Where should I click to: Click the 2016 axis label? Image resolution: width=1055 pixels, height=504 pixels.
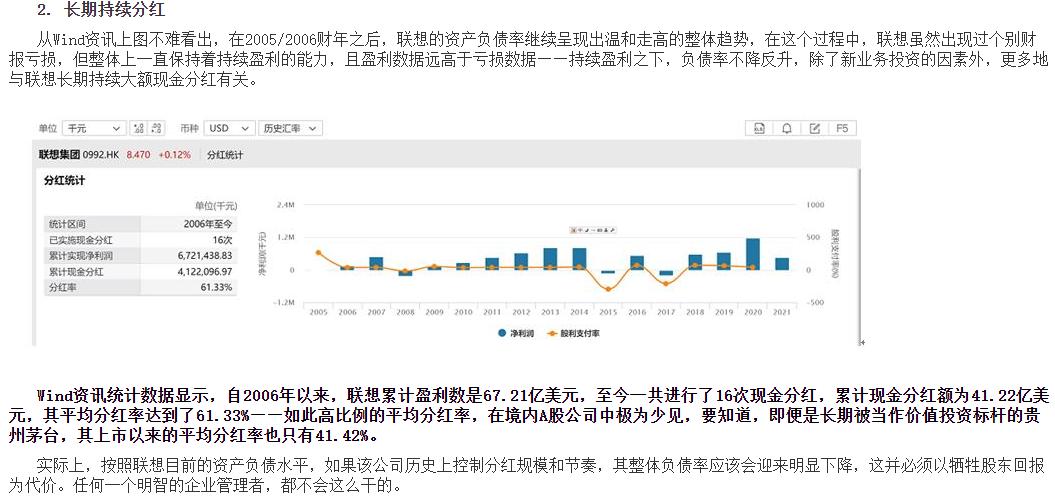pyautogui.click(x=637, y=312)
